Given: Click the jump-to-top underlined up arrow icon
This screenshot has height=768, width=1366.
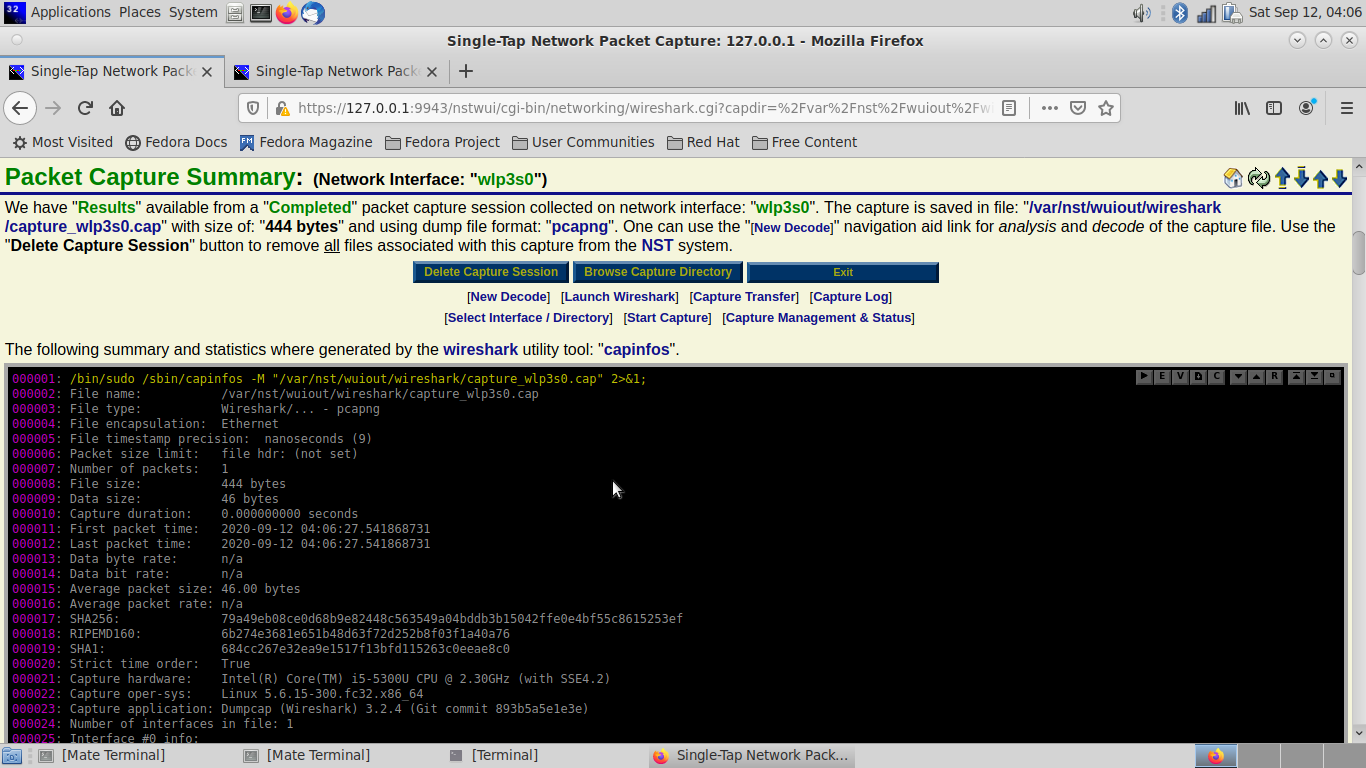Looking at the screenshot, I should (1282, 178).
